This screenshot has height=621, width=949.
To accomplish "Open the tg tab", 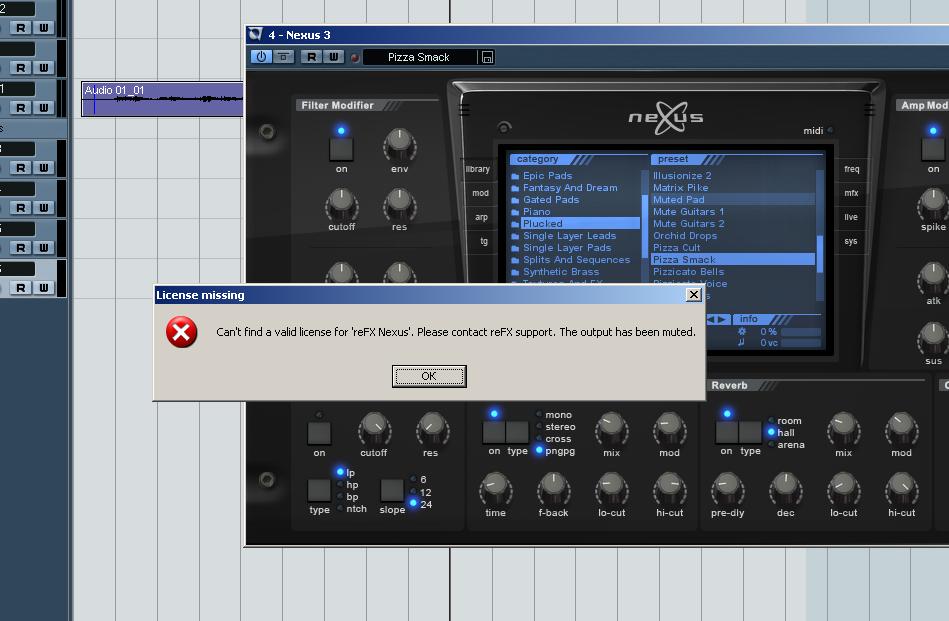I will [484, 241].
